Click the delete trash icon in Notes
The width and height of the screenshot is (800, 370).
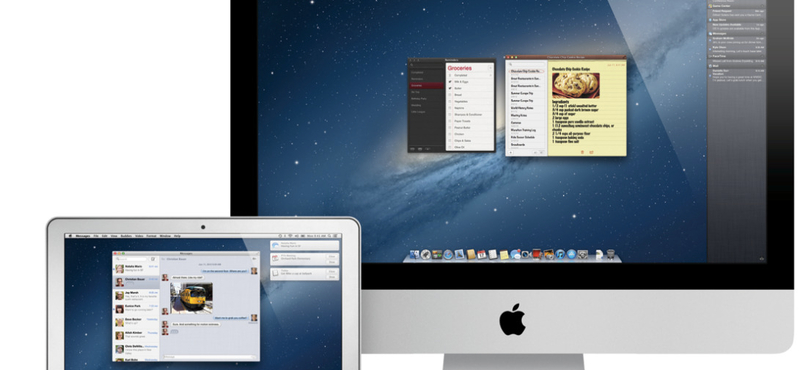coord(582,152)
